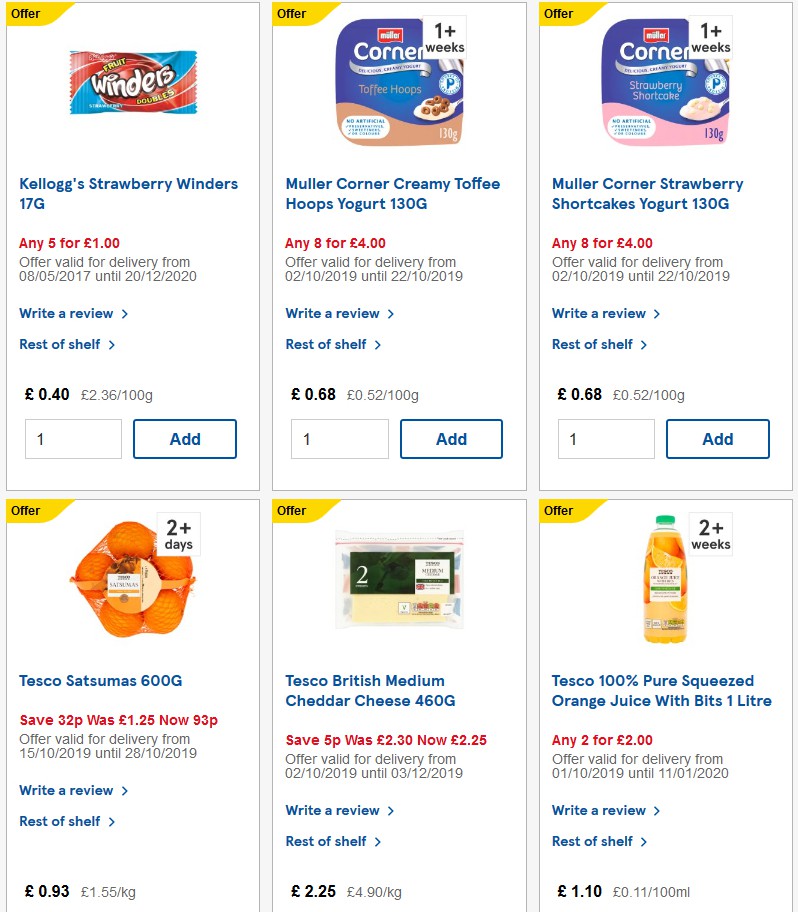Write a review for Tesco Satsumas
798x912 pixels.
pyautogui.click(x=68, y=790)
